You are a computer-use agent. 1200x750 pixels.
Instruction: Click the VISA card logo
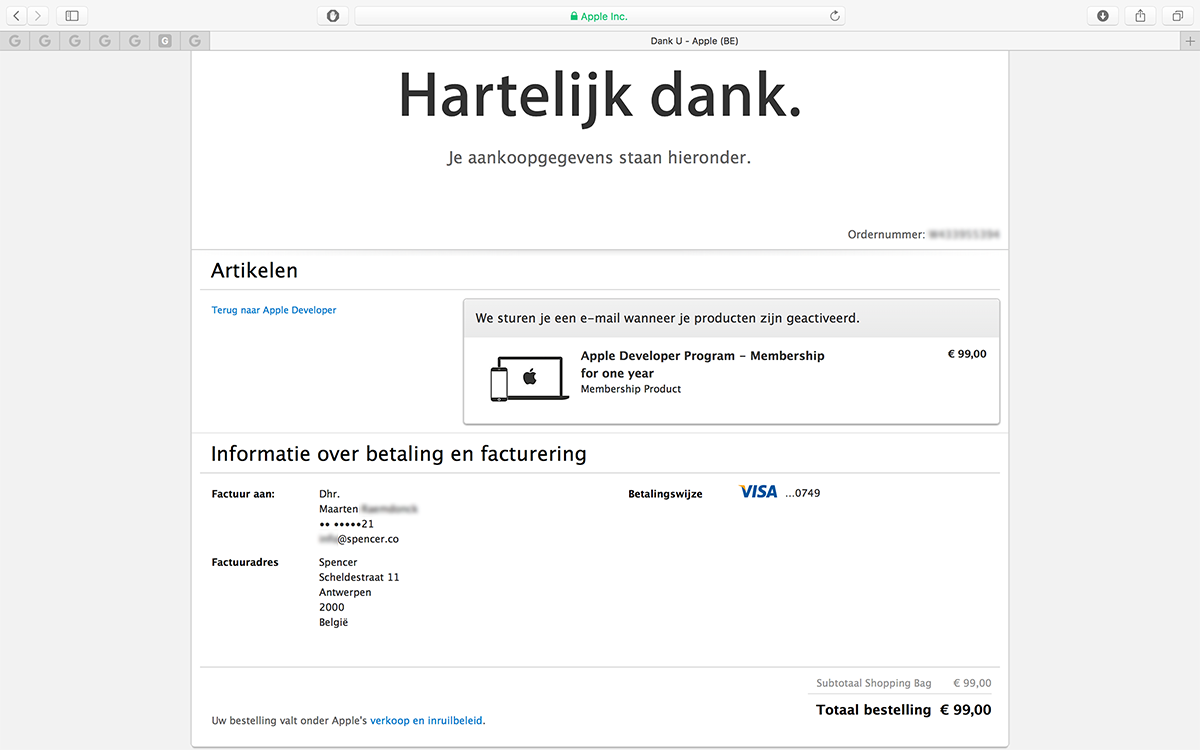(758, 492)
